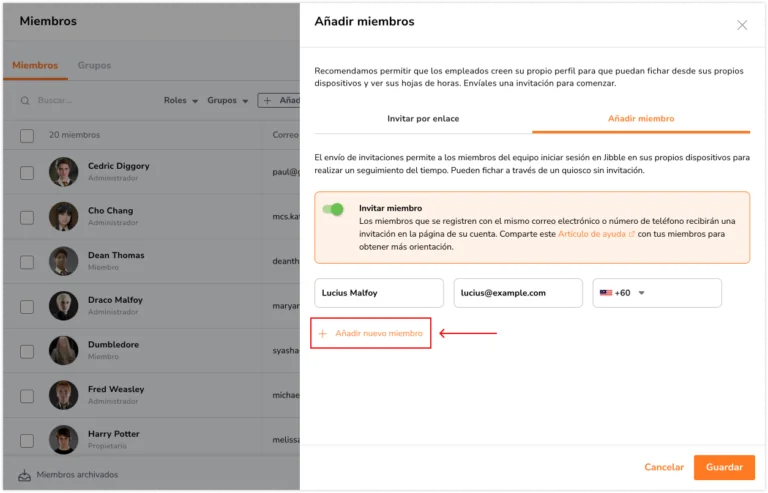Click the Cancelar link
Image resolution: width=768 pixels, height=493 pixels.
[x=664, y=467]
